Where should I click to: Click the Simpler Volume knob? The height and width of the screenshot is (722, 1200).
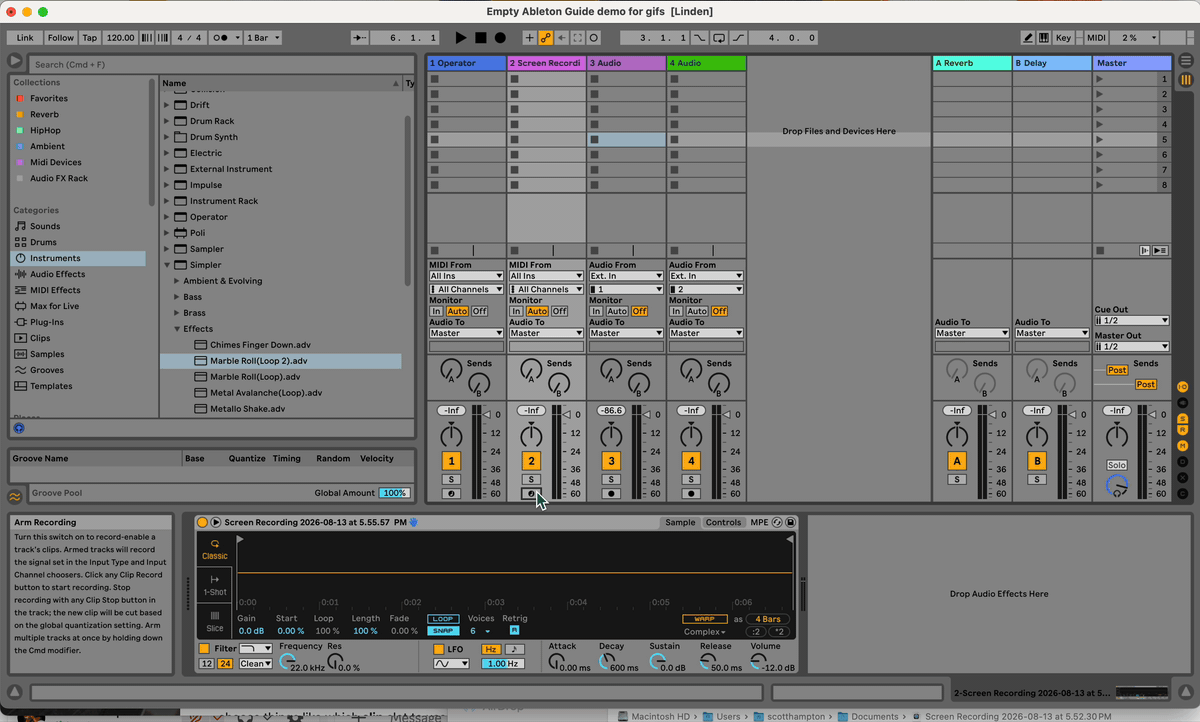[757, 662]
